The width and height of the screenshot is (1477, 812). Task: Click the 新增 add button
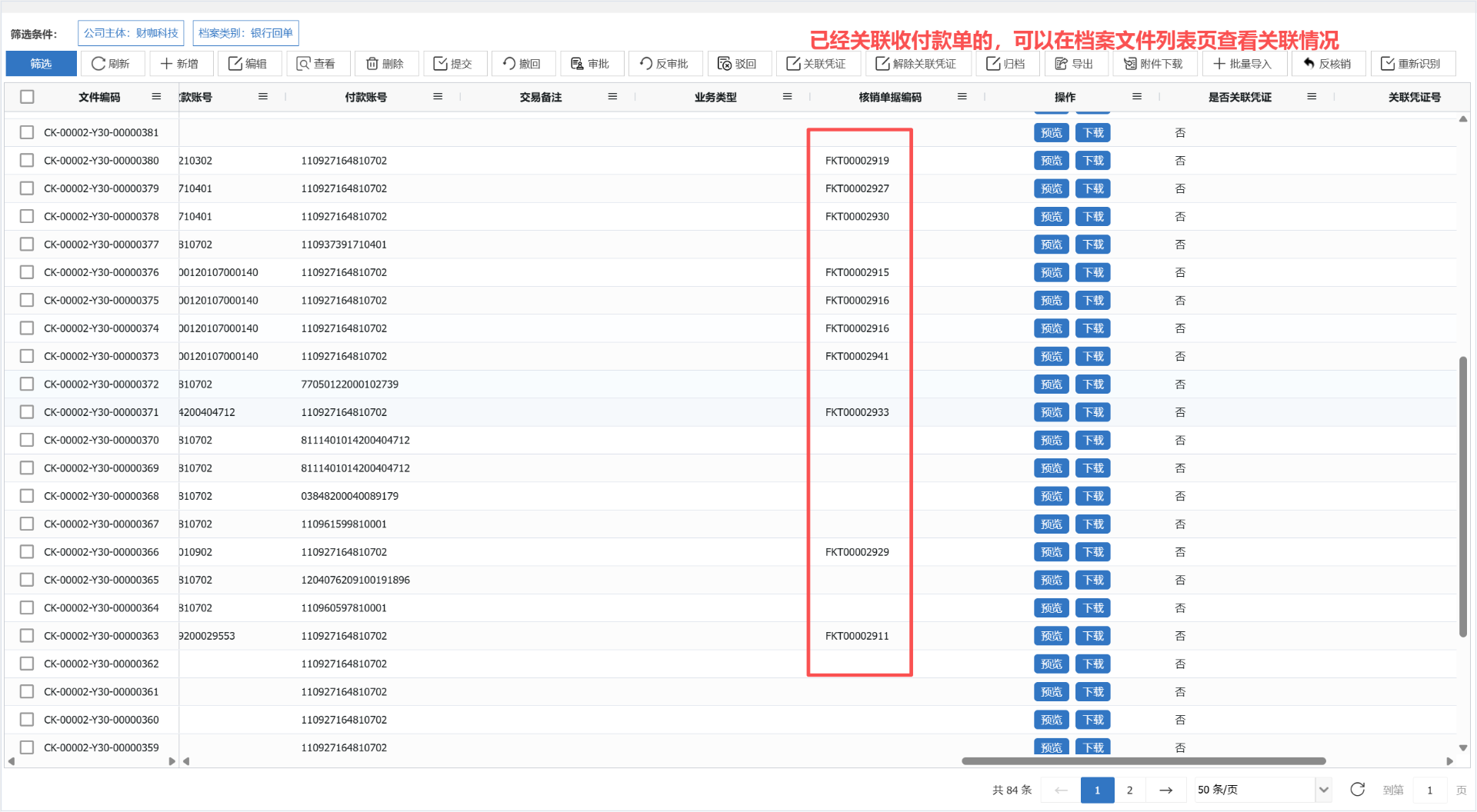(x=180, y=64)
